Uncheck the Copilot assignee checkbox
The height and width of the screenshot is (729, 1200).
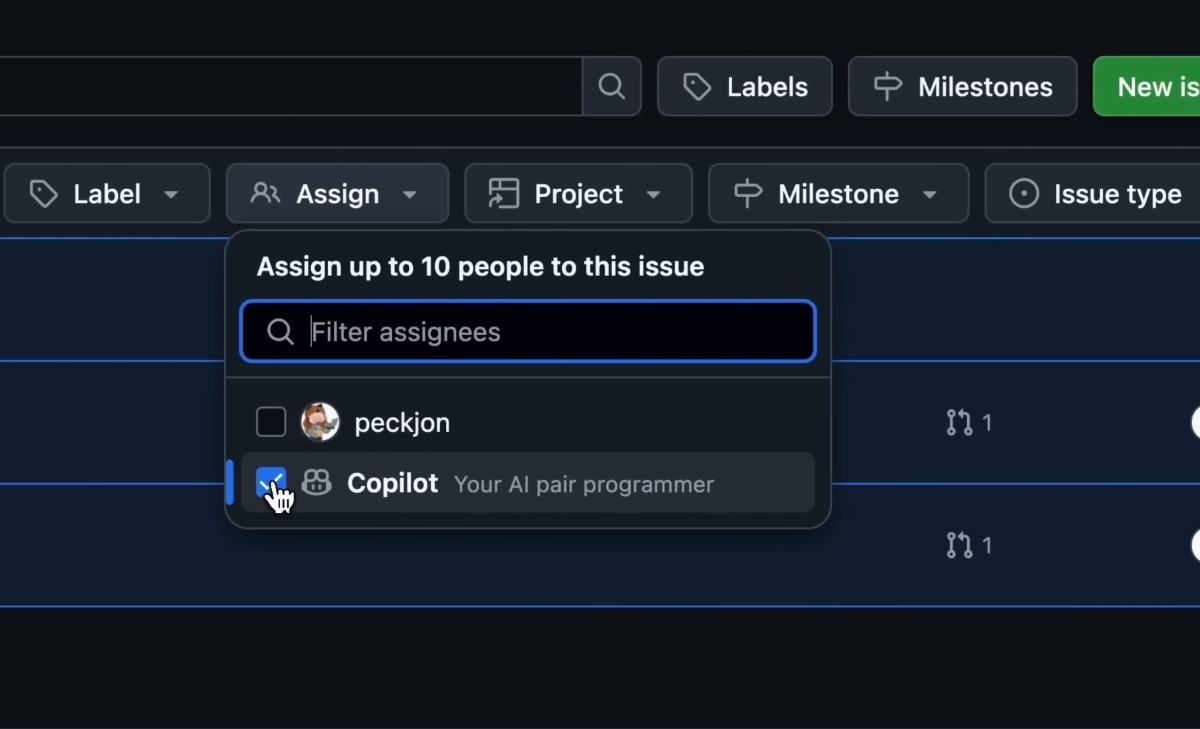[271, 483]
